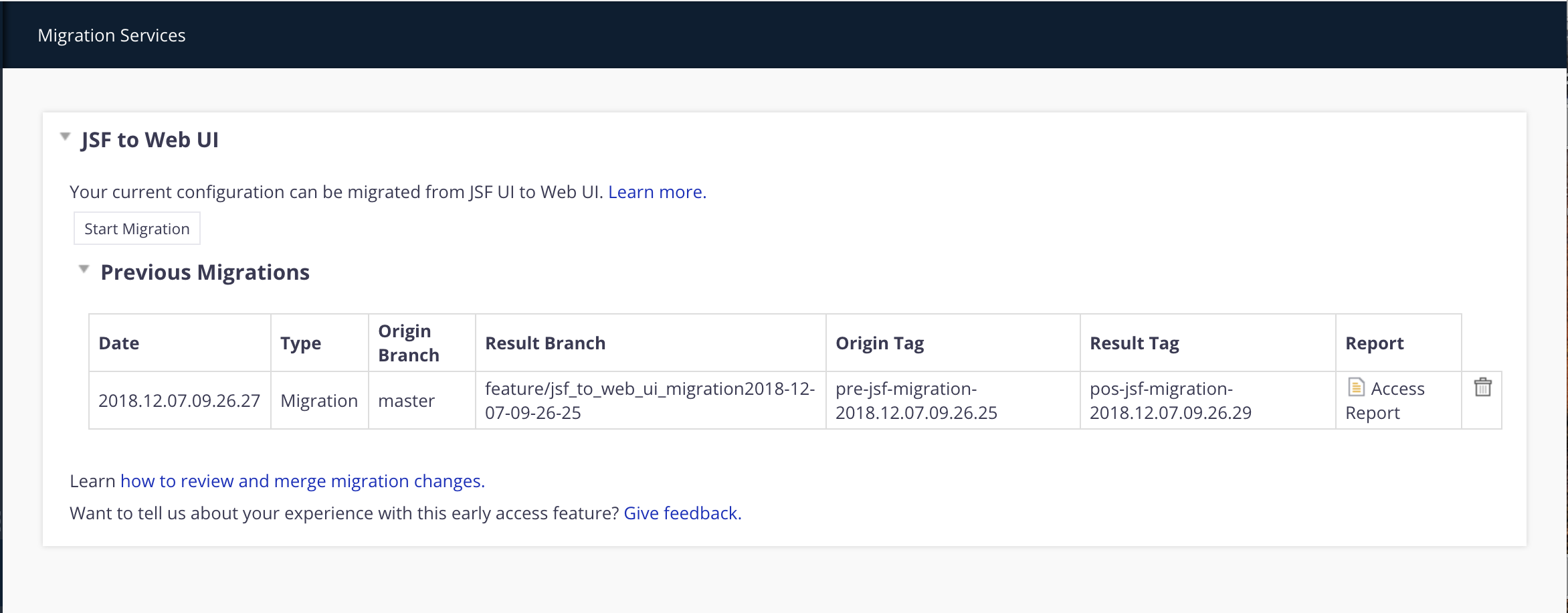Collapse the Previous Migrations section
The height and width of the screenshot is (613, 1568).
coord(84,269)
